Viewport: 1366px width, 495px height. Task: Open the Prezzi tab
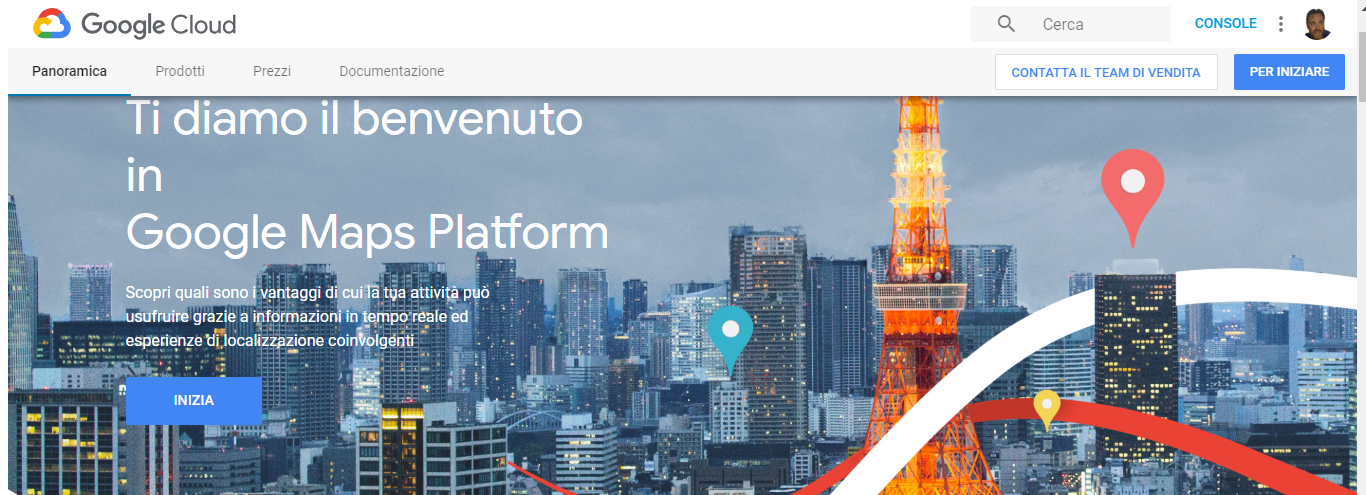(x=272, y=72)
